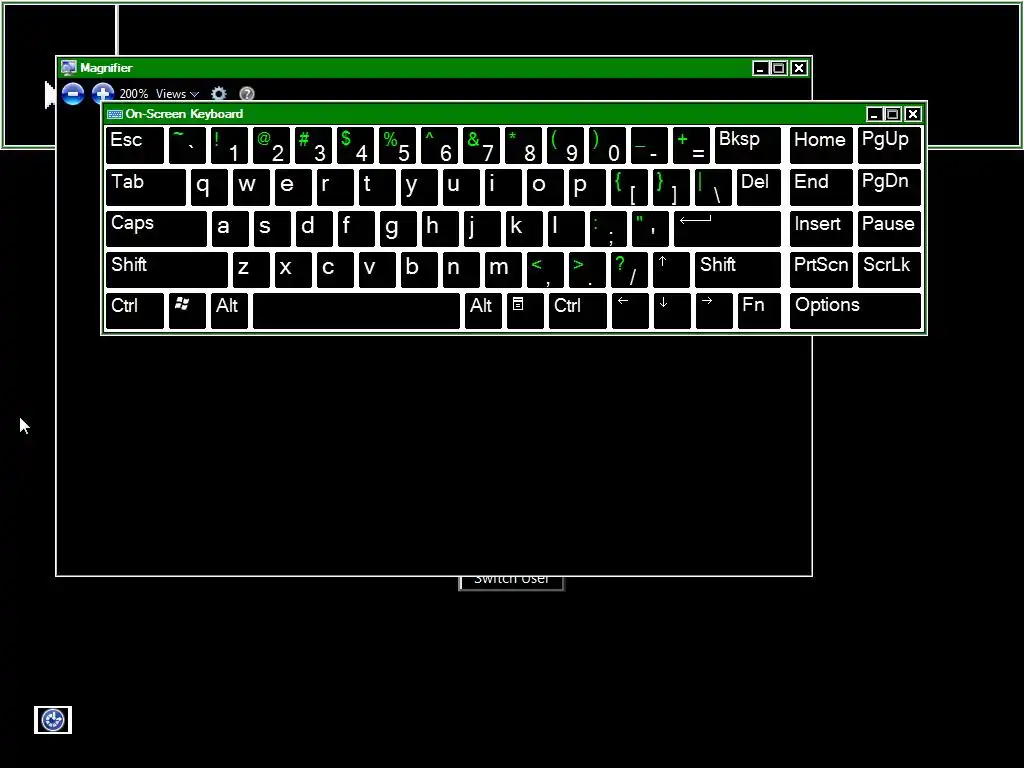Toggle the Caps lock key
This screenshot has width=1024, height=768.
(156, 229)
